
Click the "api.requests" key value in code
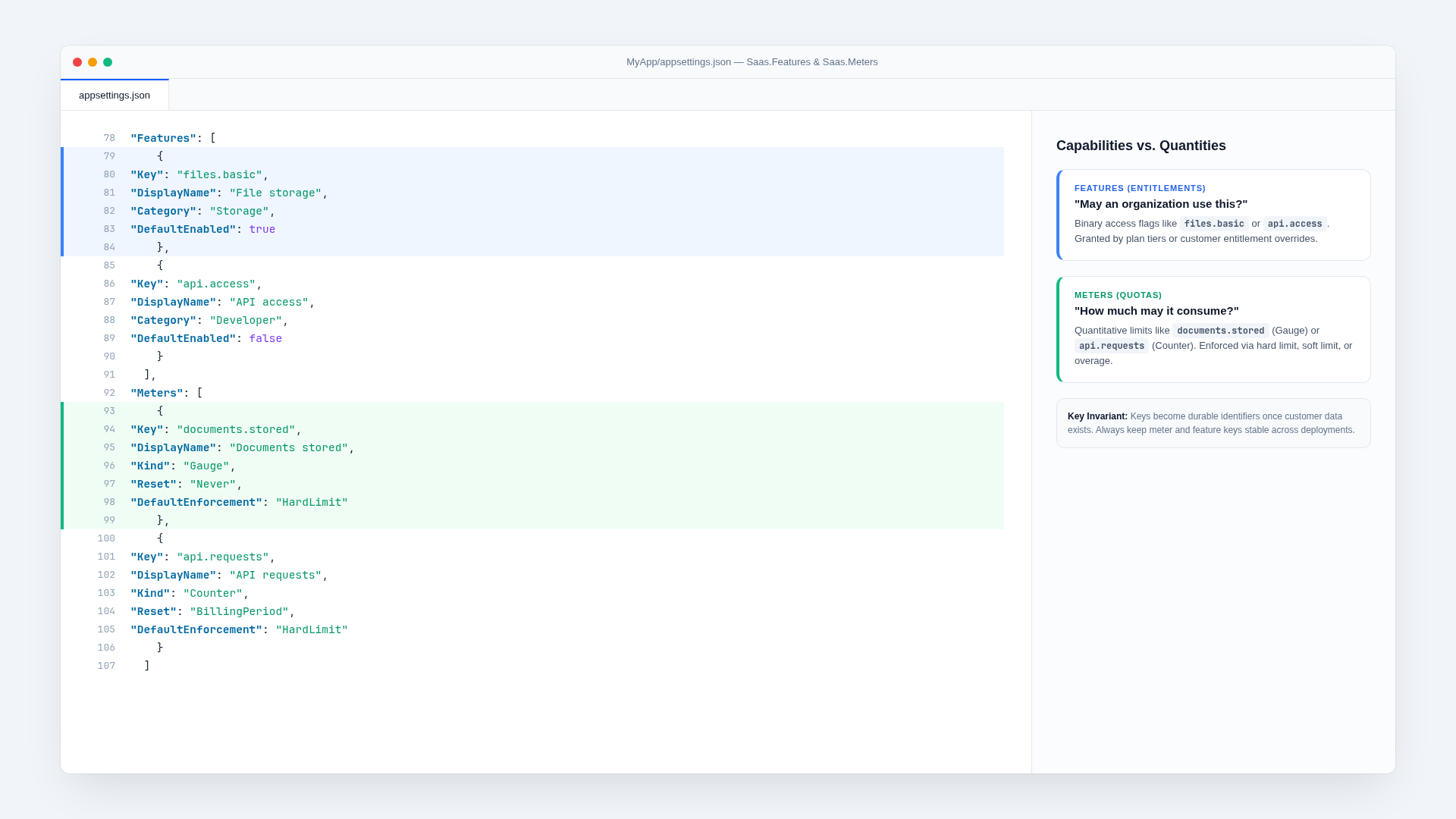point(223,557)
